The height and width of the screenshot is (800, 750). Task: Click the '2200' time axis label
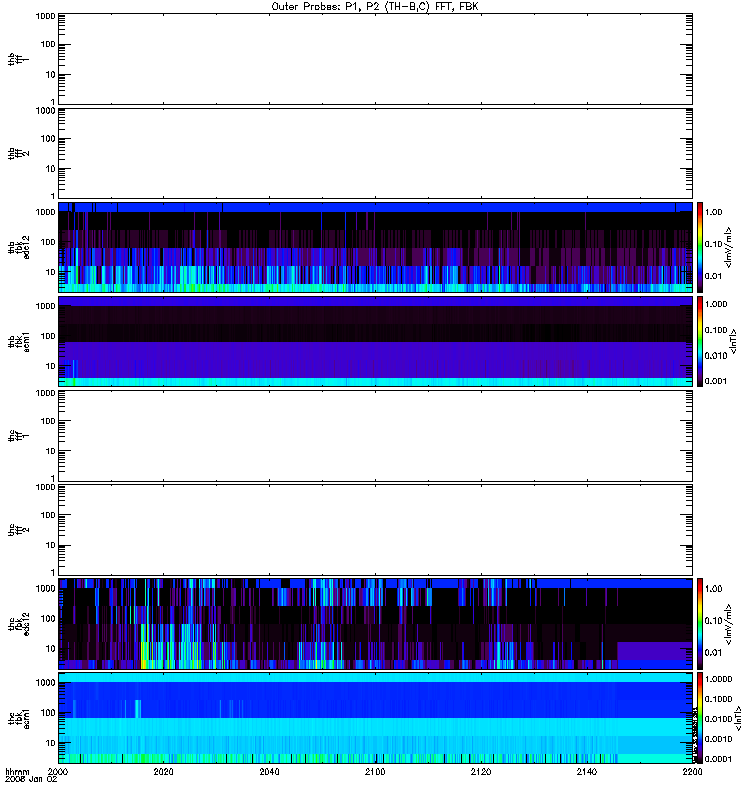[692, 771]
